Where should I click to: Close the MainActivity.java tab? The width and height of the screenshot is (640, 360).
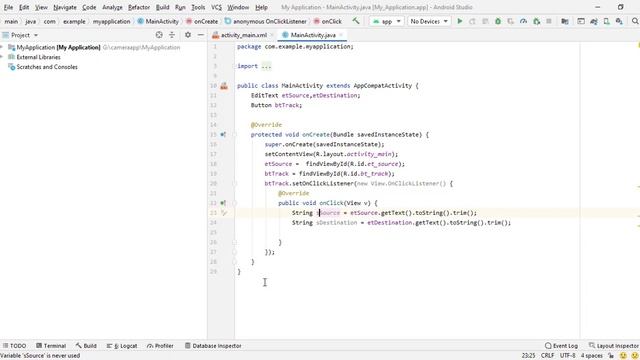(341, 35)
